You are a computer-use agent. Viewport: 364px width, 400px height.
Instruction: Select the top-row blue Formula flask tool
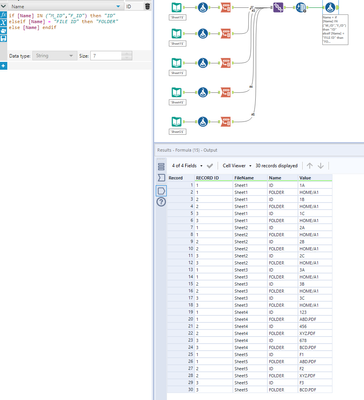pyautogui.click(x=203, y=7)
